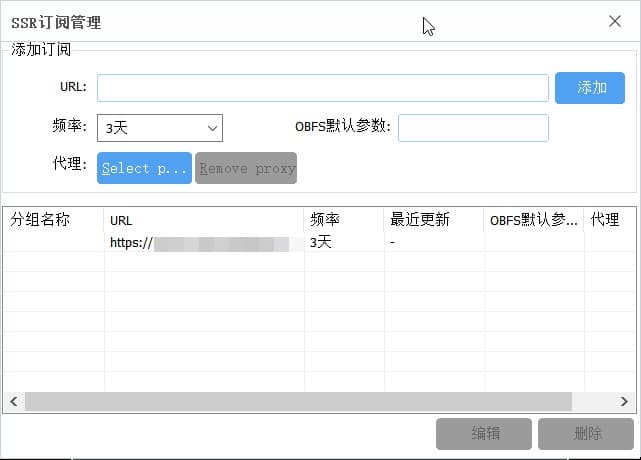Click the horizontal scrollbar thumb

(298, 401)
